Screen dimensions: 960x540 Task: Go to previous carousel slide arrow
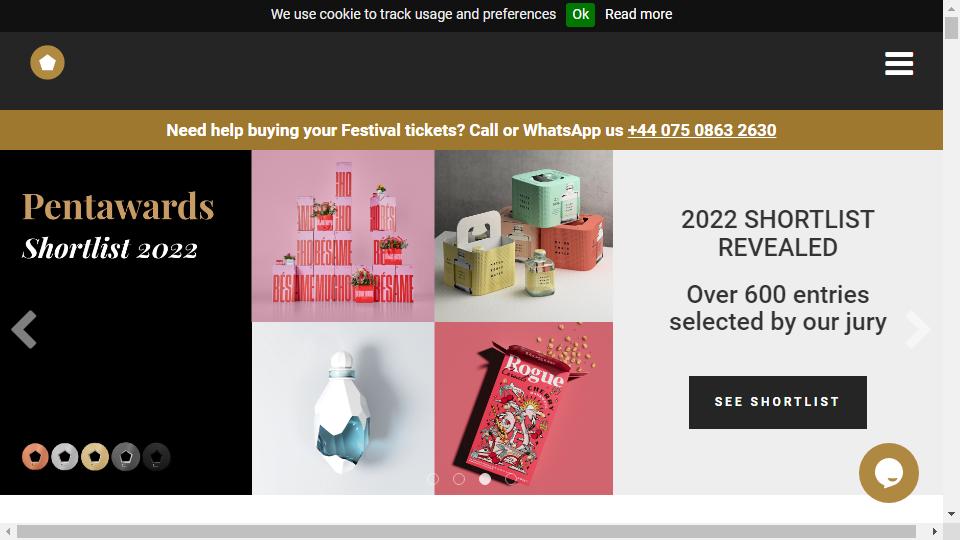tap(24, 329)
